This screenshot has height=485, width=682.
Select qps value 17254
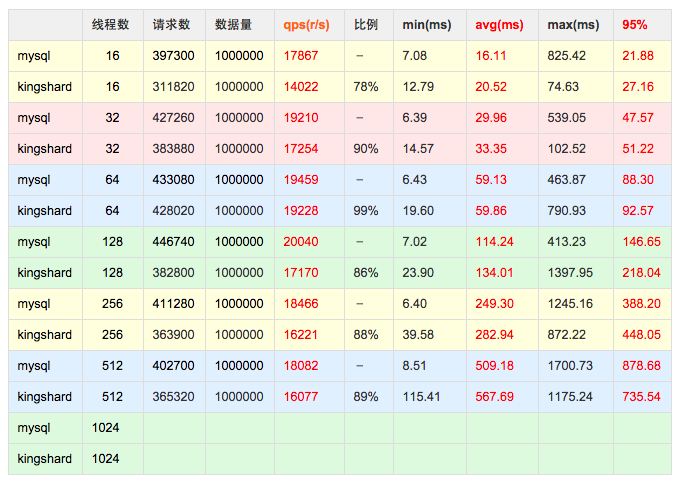(301, 149)
